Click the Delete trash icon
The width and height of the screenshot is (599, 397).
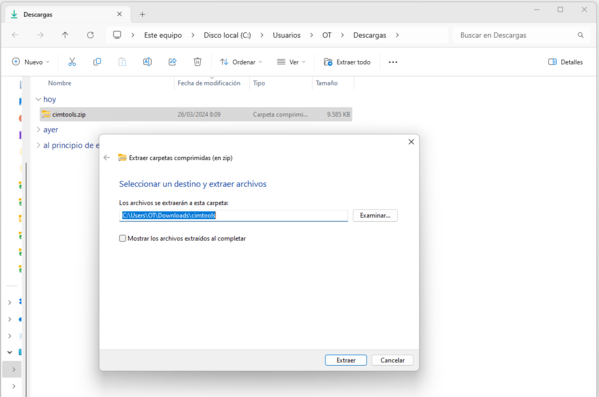click(198, 62)
